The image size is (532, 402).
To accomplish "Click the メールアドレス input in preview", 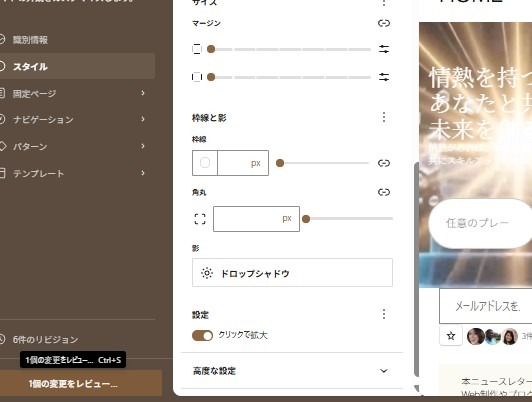I will [x=486, y=306].
